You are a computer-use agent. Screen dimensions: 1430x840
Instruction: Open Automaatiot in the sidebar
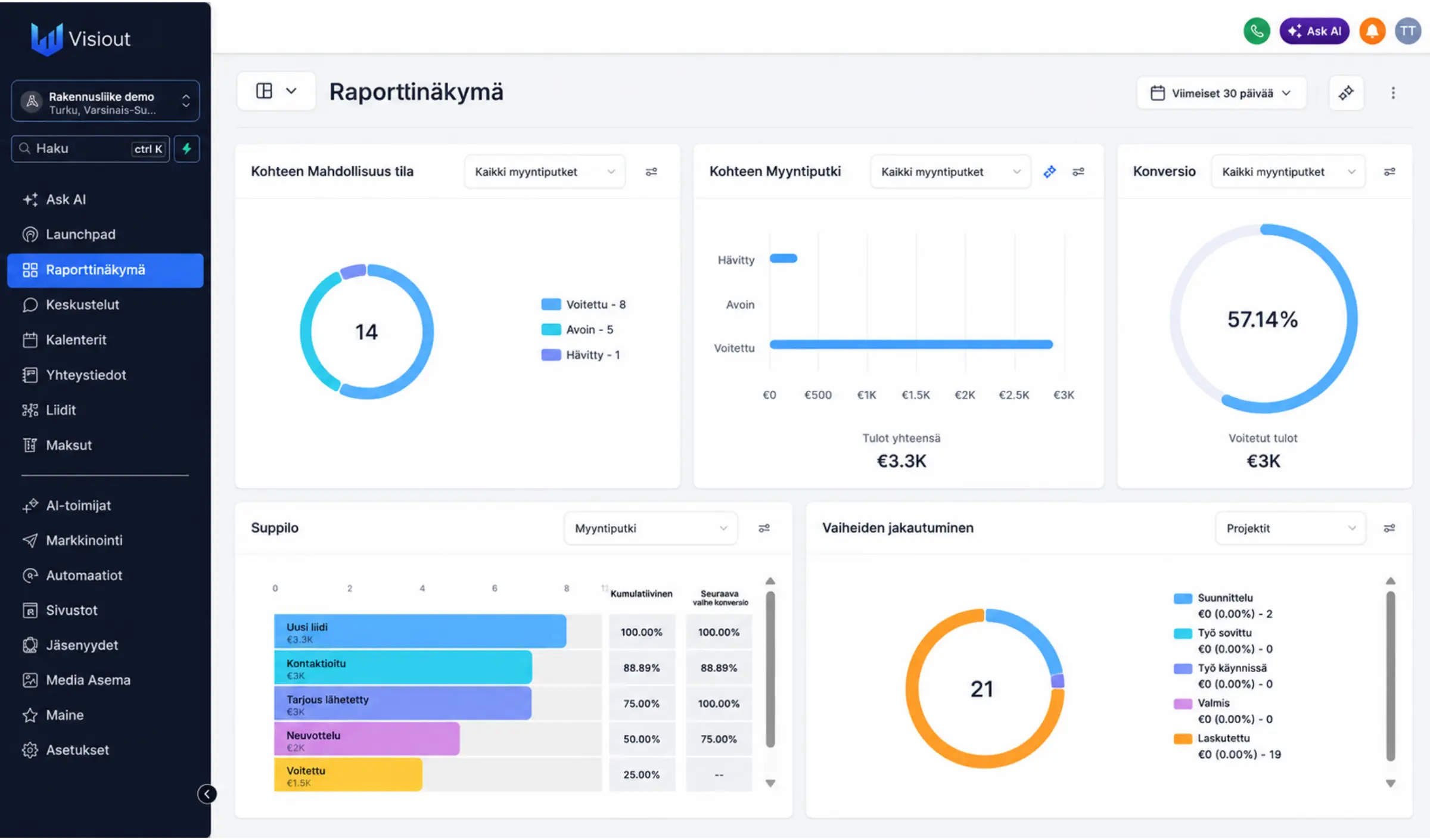[105, 576]
